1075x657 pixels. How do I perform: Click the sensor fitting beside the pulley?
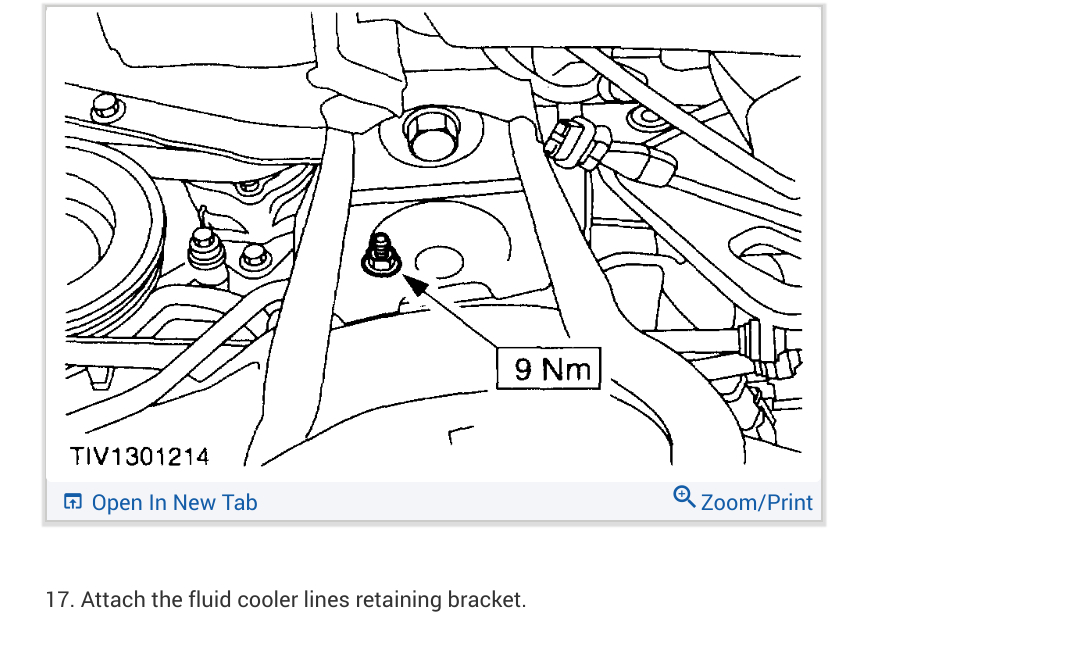[x=206, y=251]
